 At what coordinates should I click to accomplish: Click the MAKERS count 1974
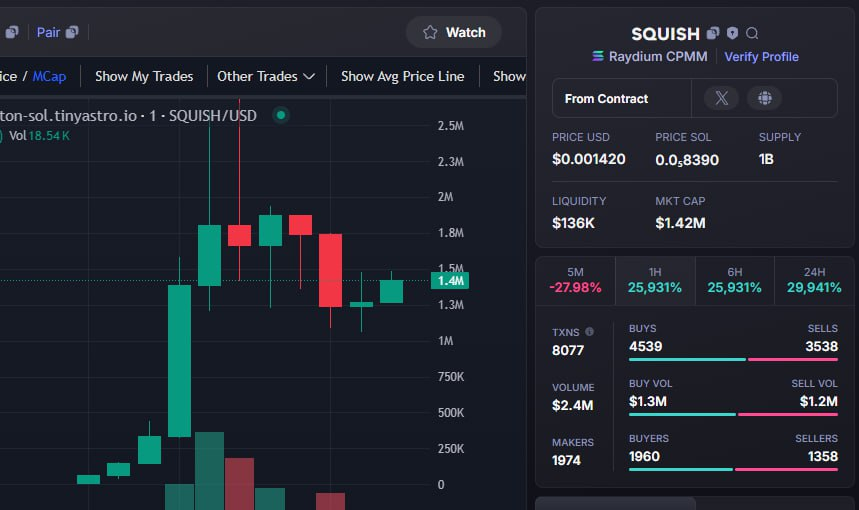coord(566,460)
